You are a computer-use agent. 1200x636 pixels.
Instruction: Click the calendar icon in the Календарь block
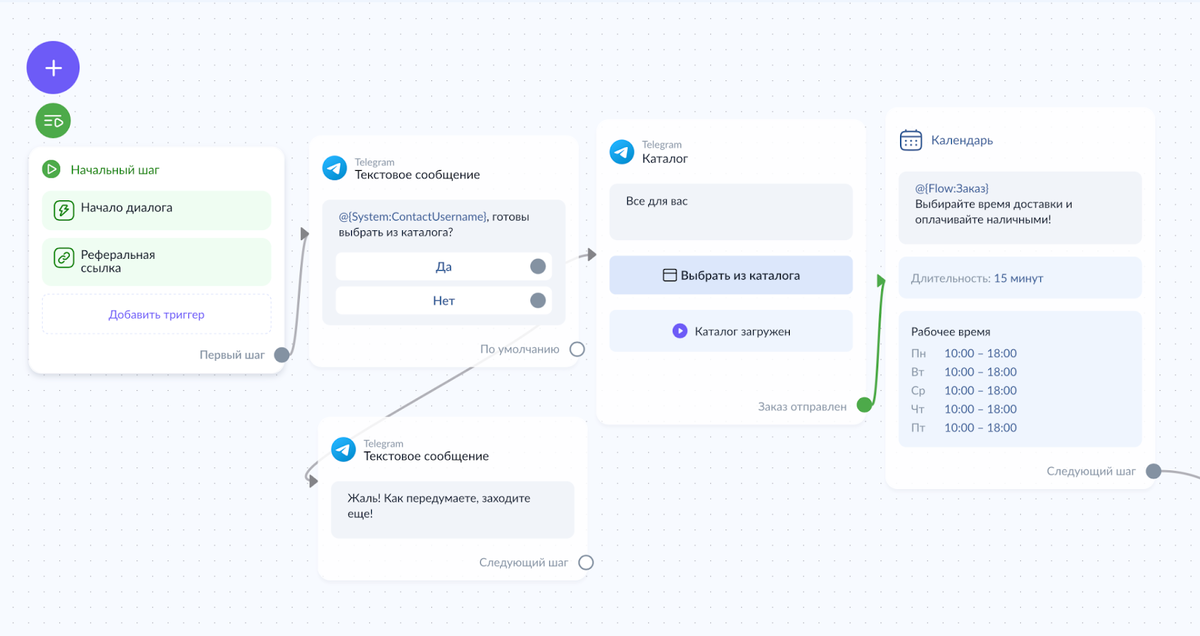[910, 140]
